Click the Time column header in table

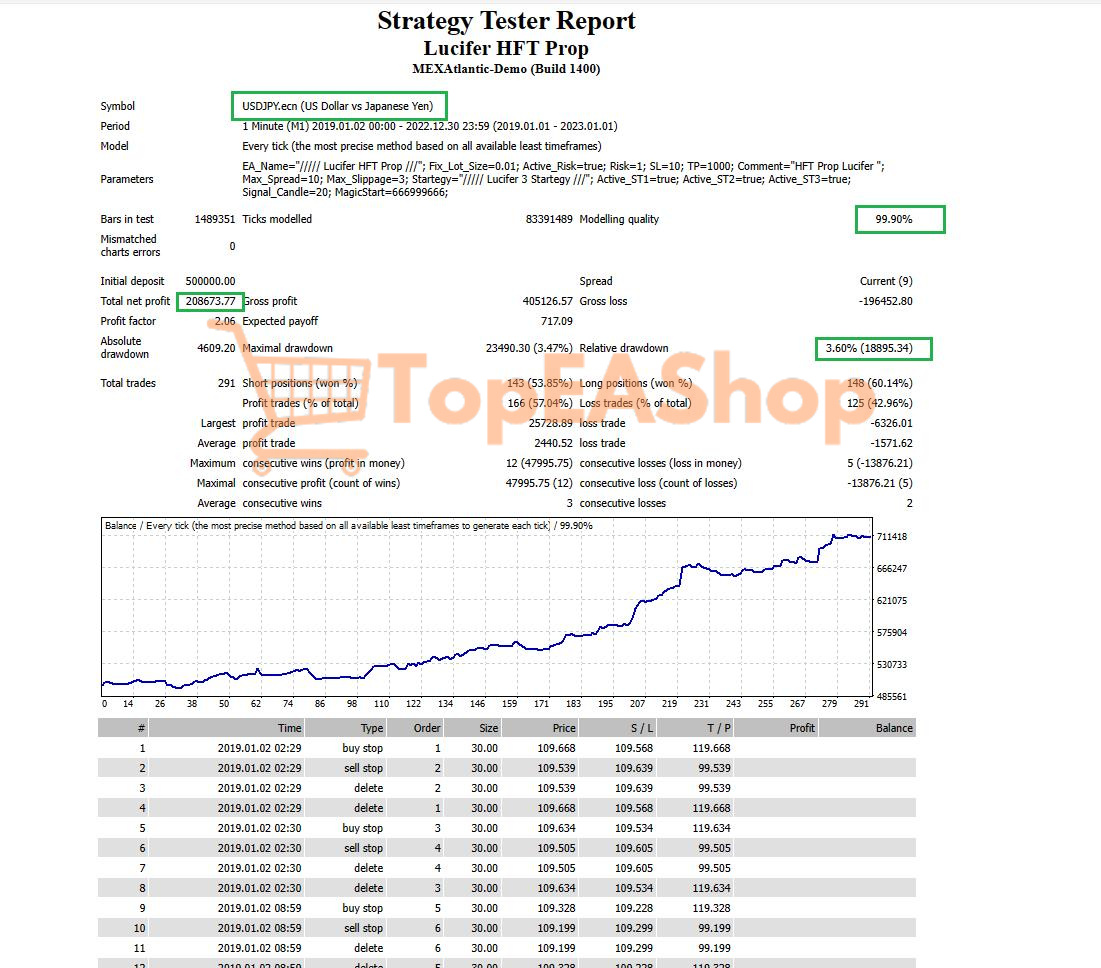[289, 728]
